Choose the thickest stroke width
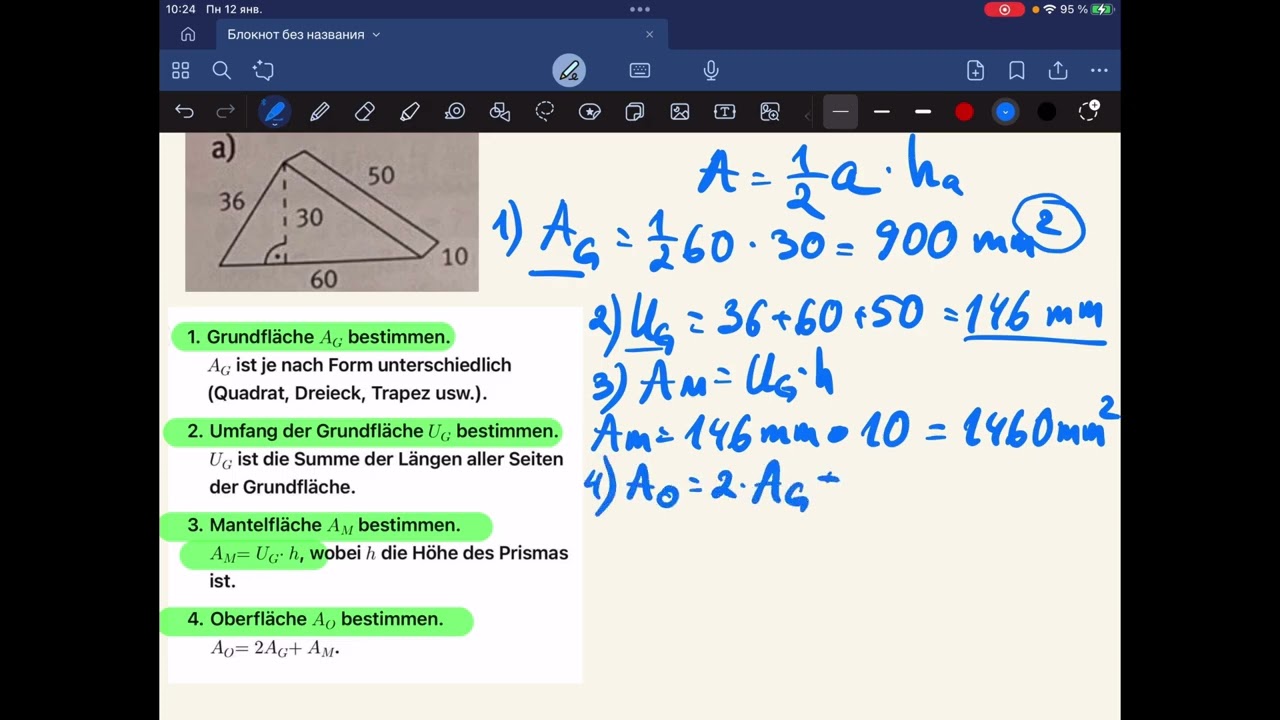Screen dimensions: 1280x720 (x=923, y=111)
